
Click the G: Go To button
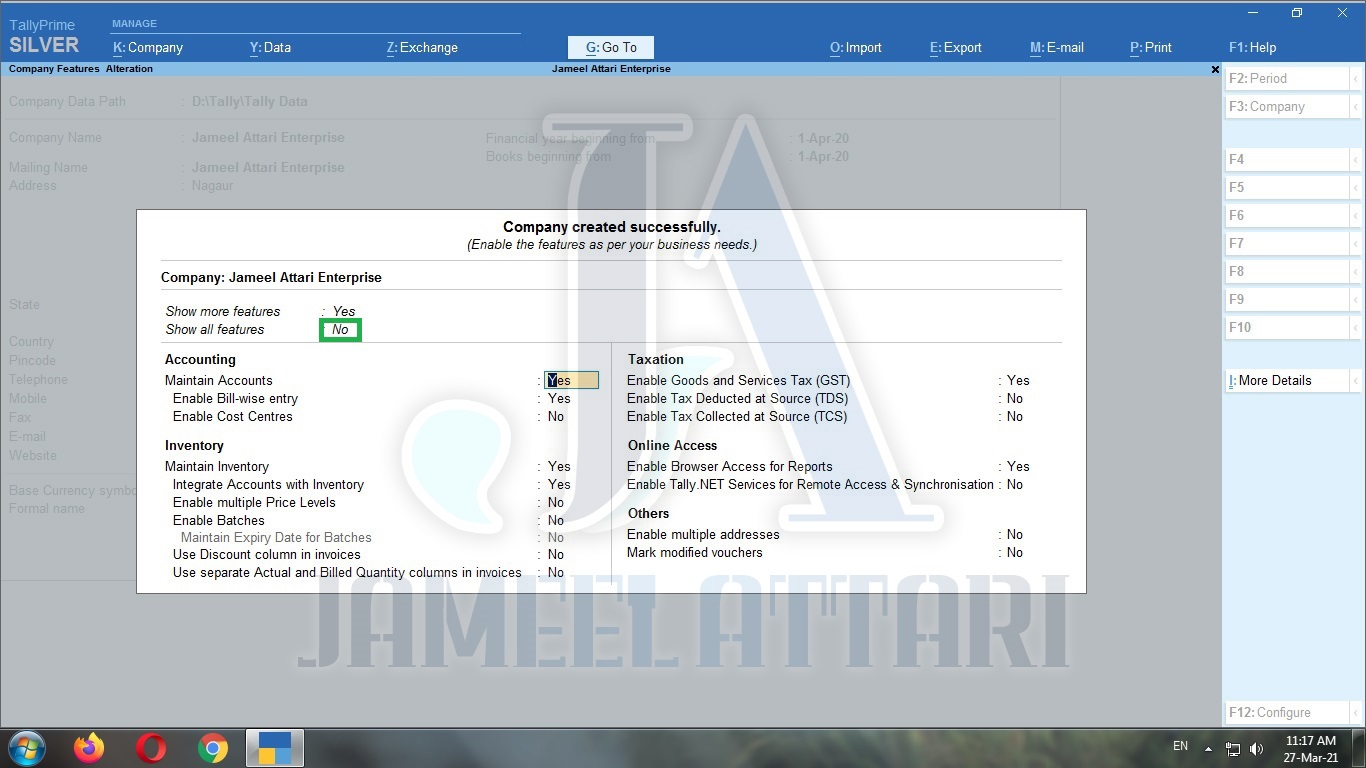coord(610,47)
